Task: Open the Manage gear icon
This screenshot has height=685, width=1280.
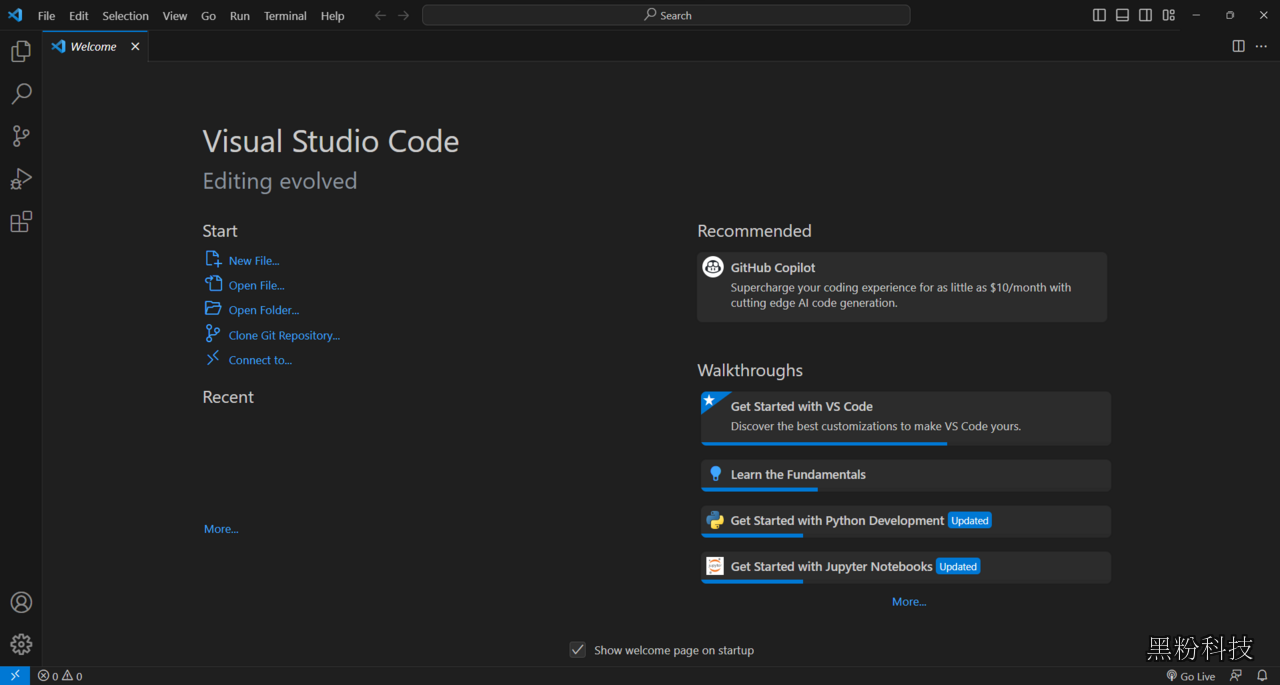Action: click(21, 644)
